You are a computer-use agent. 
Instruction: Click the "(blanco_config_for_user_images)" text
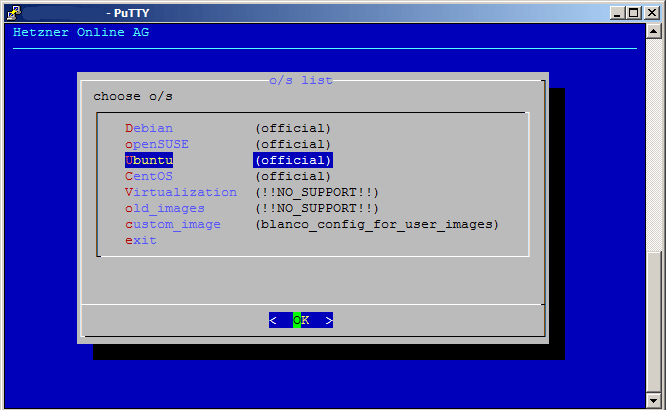[x=377, y=224]
